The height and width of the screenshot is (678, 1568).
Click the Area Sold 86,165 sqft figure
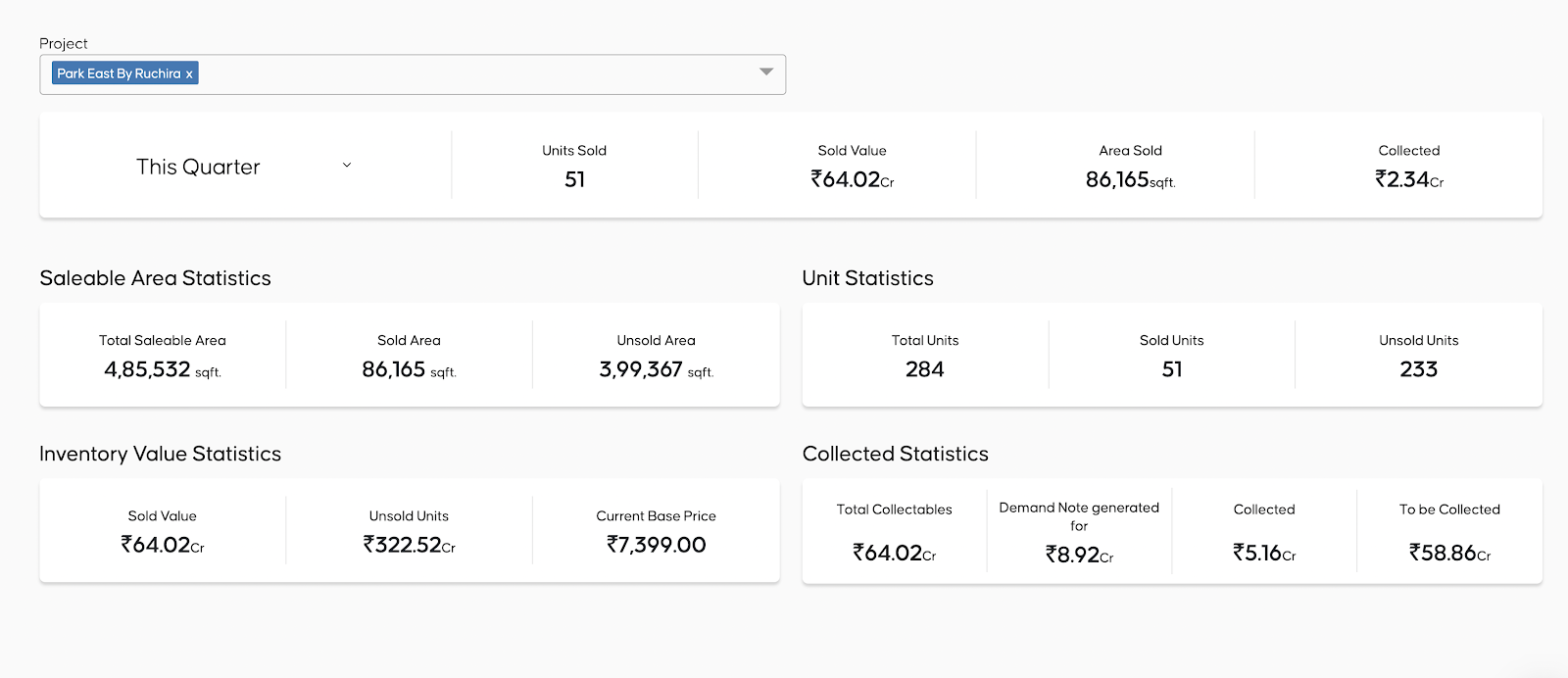[1129, 179]
